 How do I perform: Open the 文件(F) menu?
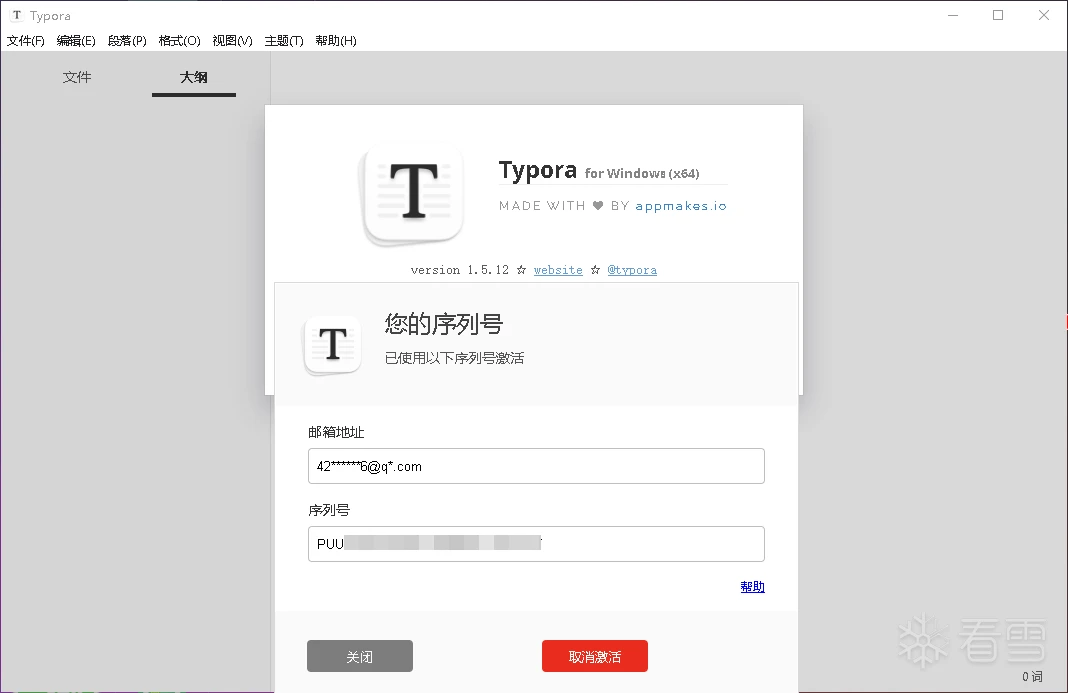26,41
